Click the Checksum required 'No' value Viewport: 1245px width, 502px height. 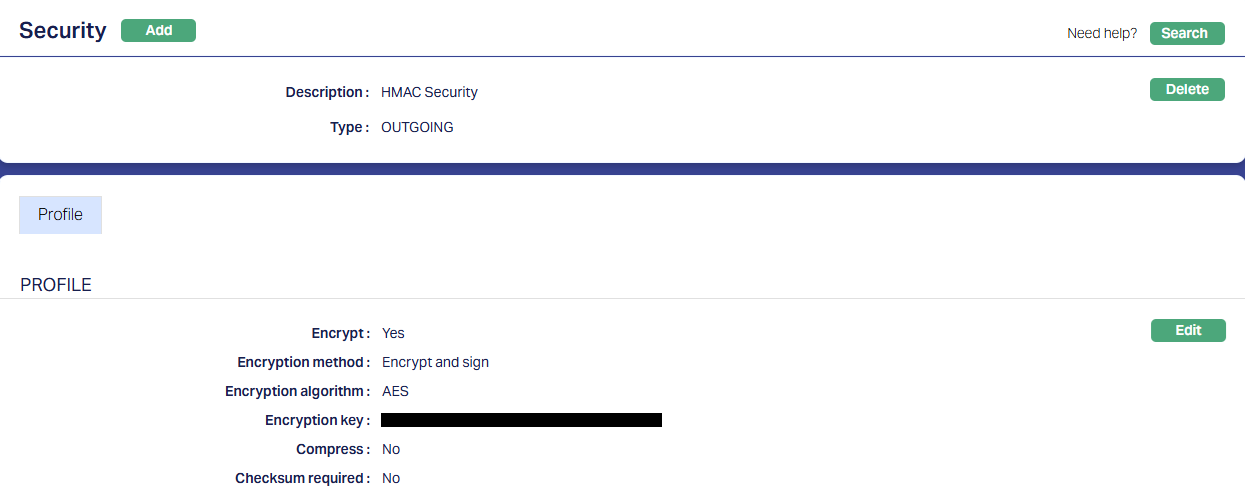(391, 478)
